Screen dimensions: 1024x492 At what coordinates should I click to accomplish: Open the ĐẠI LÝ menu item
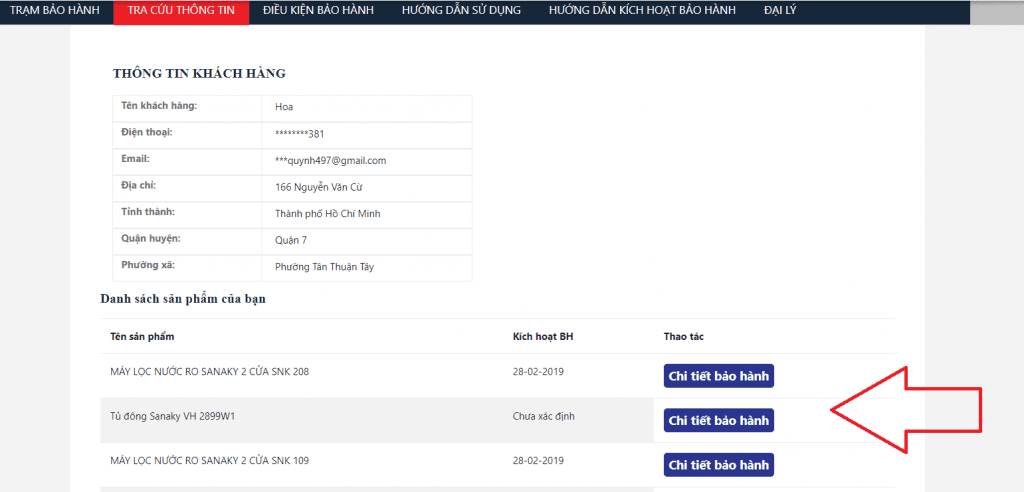point(779,11)
